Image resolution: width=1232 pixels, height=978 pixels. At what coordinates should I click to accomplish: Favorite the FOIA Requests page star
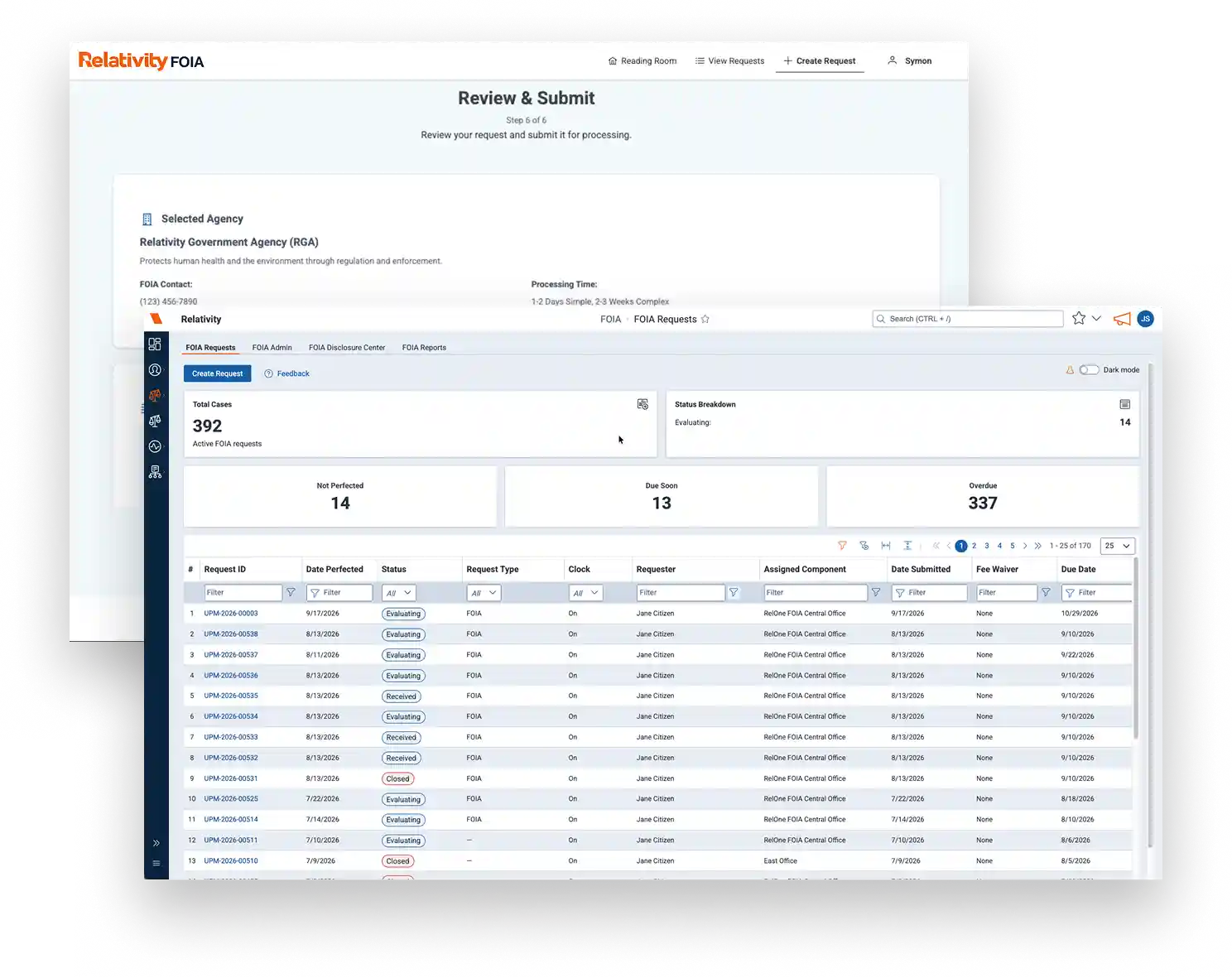pos(705,319)
